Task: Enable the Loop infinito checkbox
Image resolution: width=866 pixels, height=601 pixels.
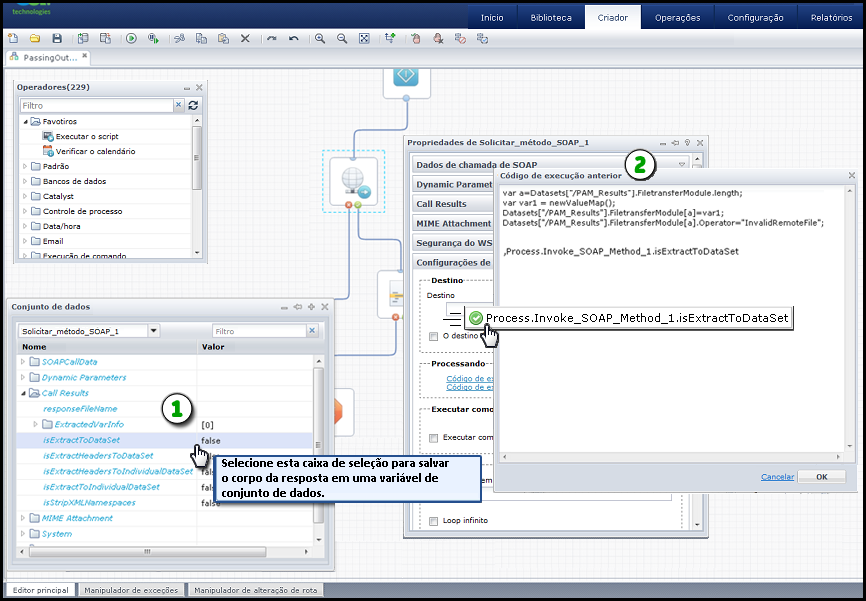Action: (x=433, y=521)
